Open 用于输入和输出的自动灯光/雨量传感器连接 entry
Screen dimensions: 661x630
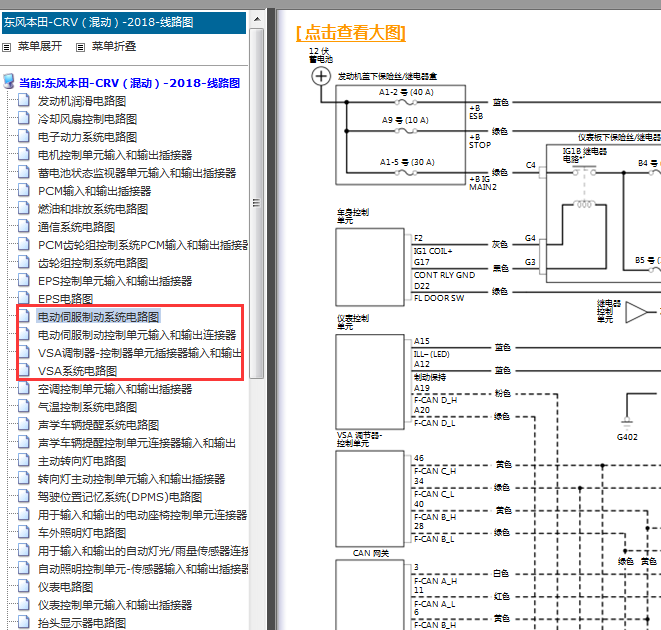(142, 551)
